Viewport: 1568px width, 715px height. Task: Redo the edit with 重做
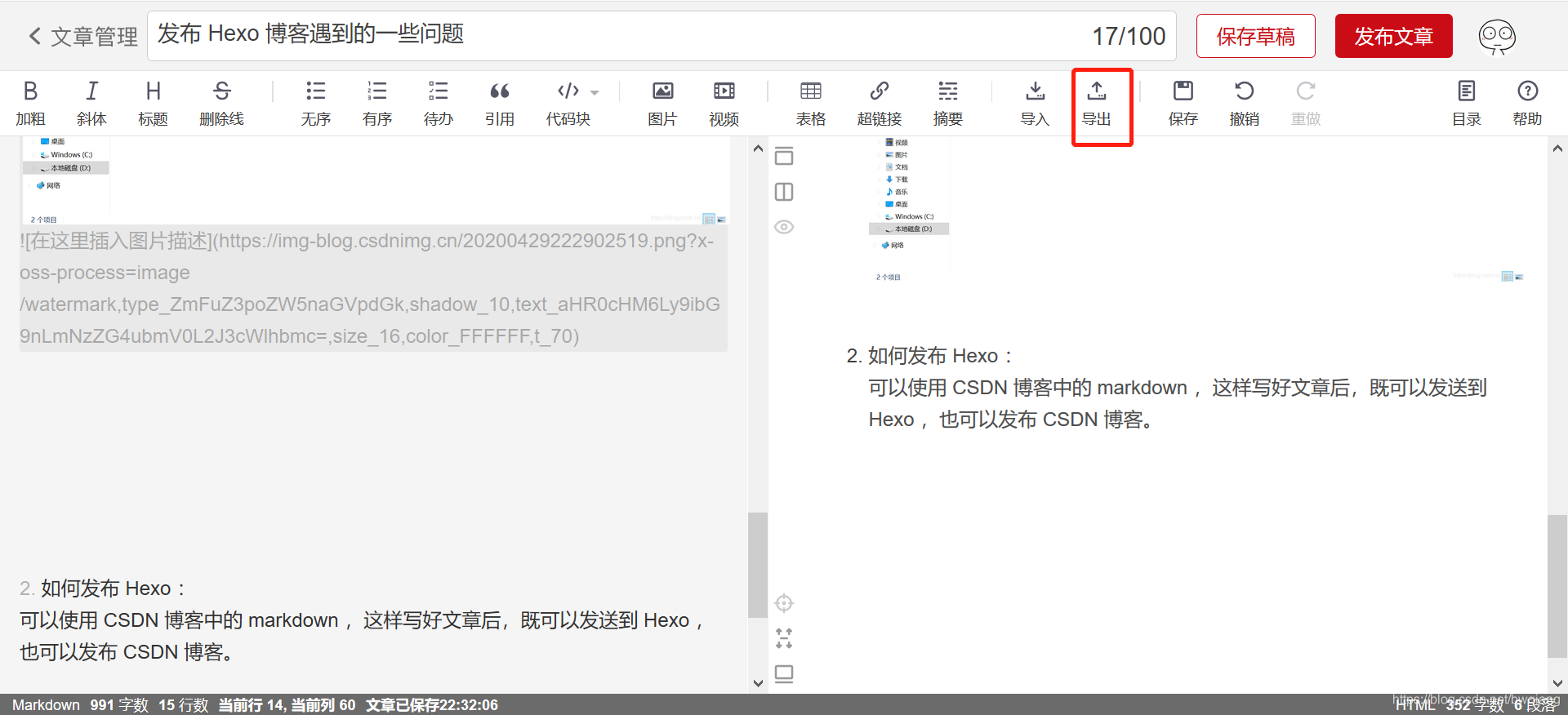pyautogui.click(x=1305, y=103)
